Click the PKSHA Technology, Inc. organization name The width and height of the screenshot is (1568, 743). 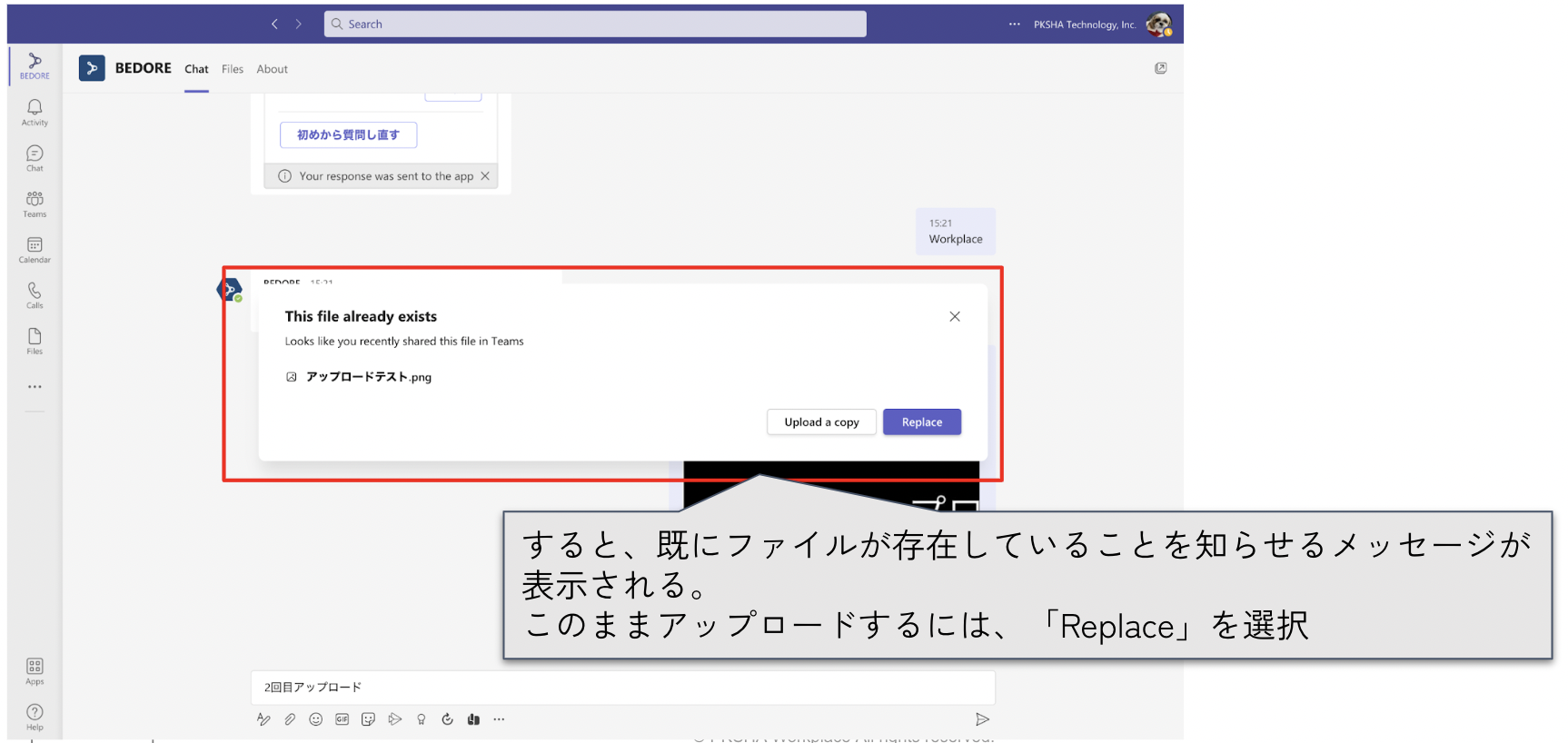click(1085, 25)
